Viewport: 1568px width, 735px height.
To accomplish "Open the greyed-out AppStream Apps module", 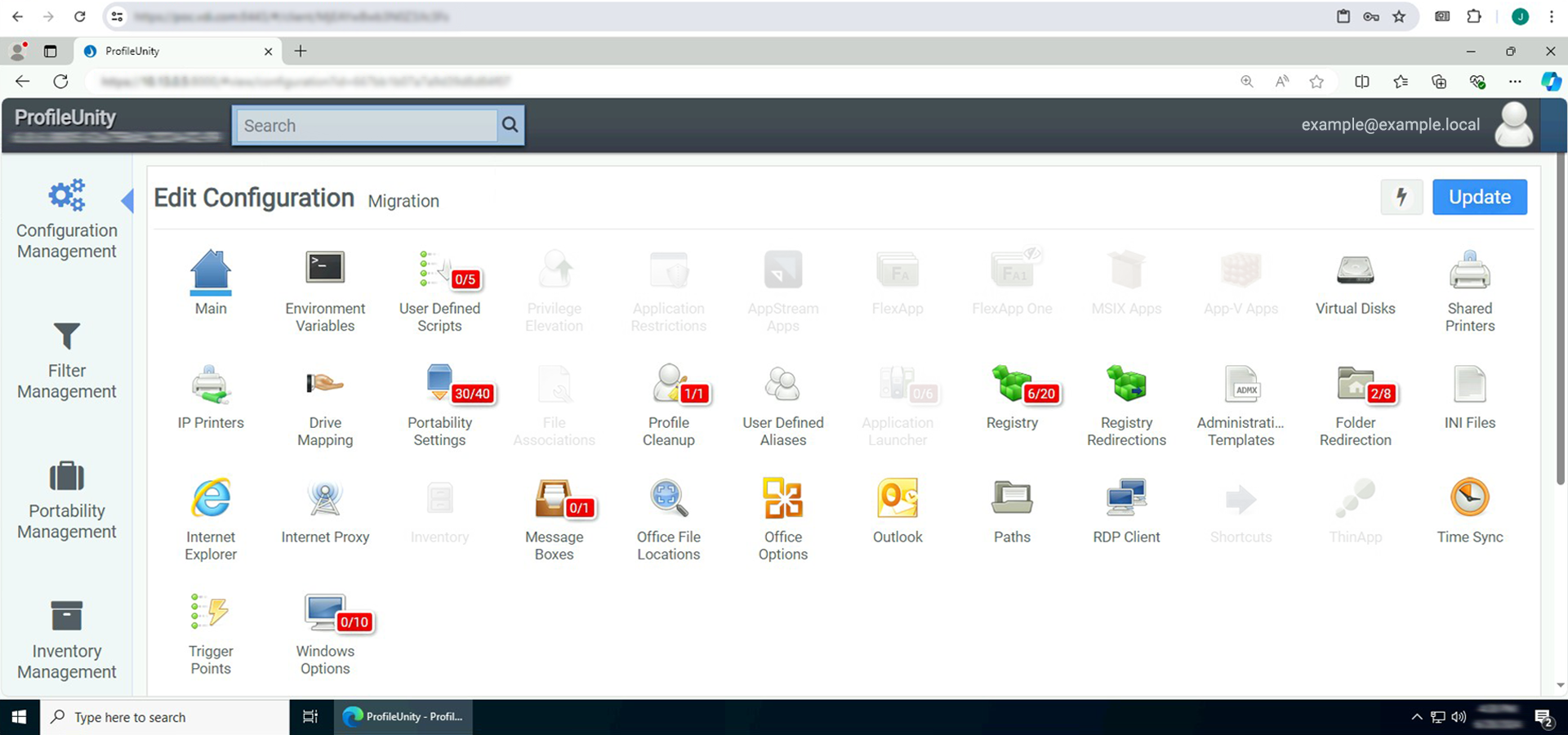I will pos(782,292).
